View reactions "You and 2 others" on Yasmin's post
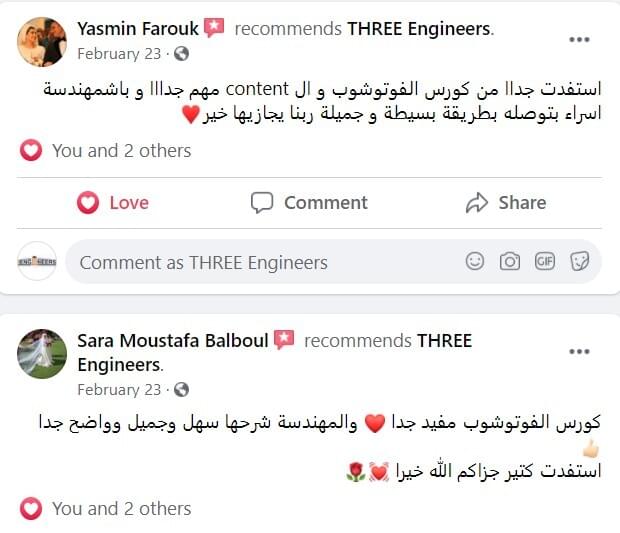 coord(121,151)
